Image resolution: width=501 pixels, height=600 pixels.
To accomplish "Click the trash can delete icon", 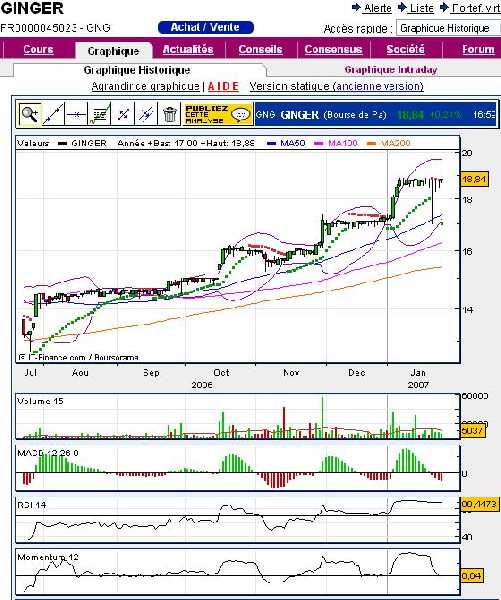I will point(169,114).
